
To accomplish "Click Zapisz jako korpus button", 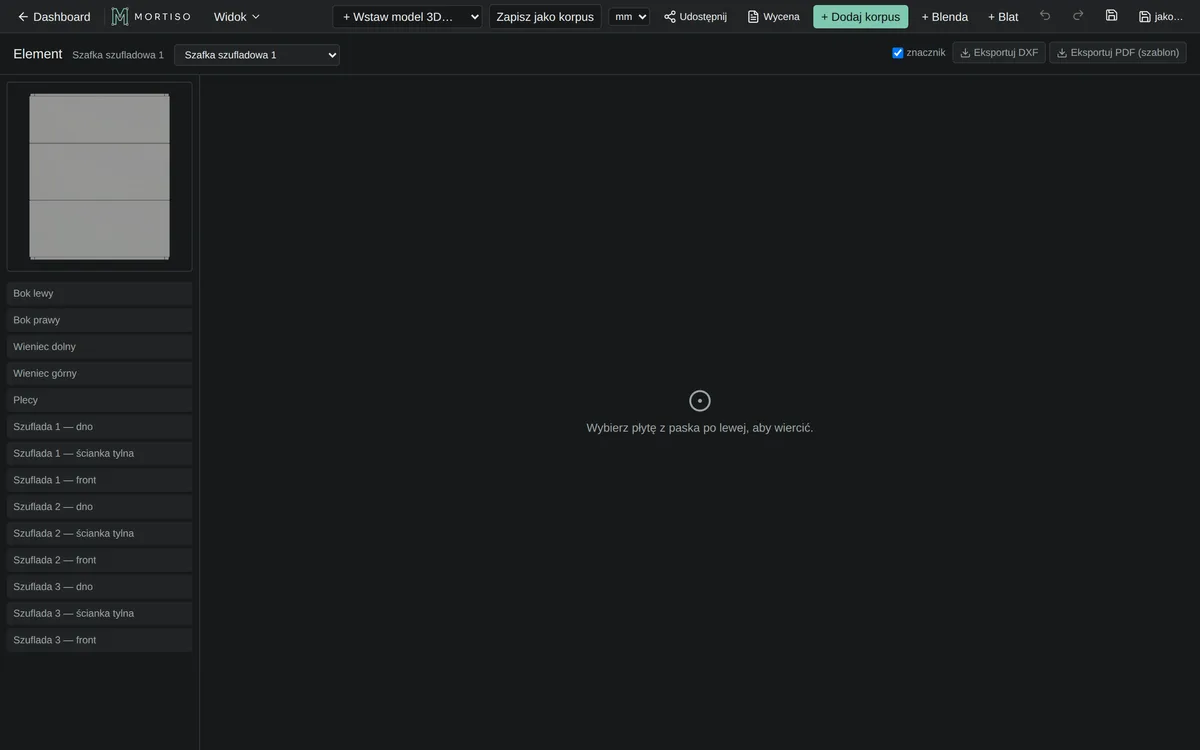I will tap(545, 17).
